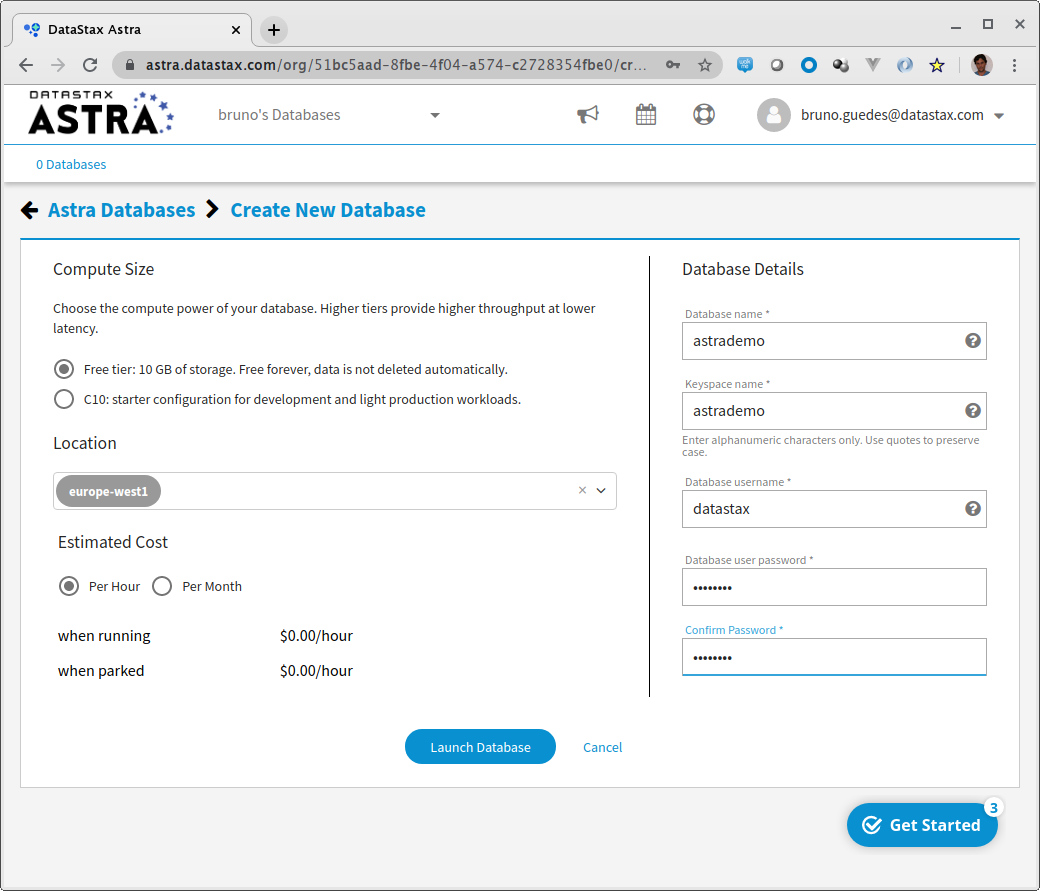Click the saved password key icon
This screenshot has width=1040, height=891.
pos(673,65)
